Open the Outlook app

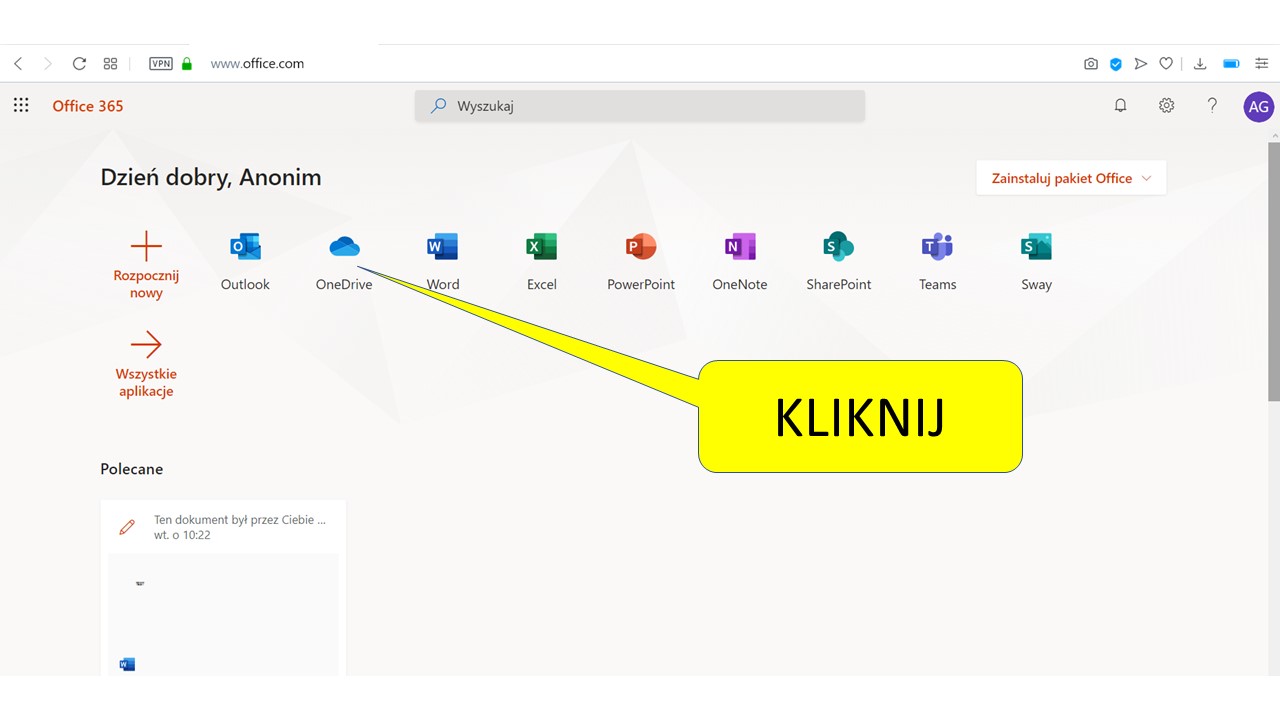245,262
